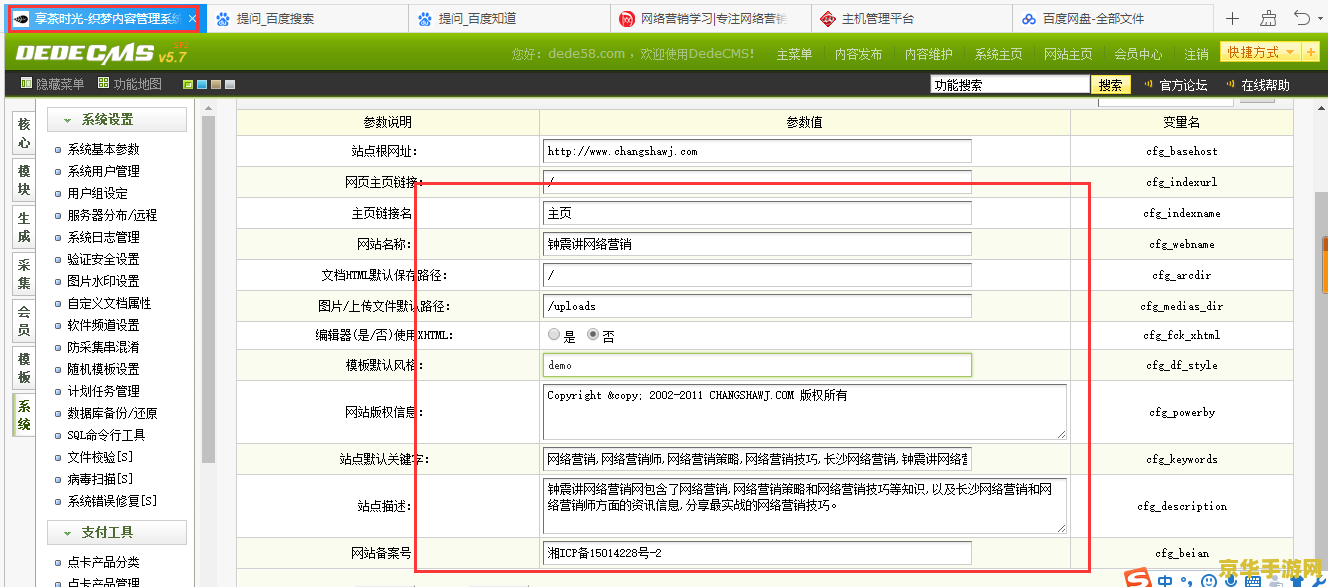Viewport: 1328px width, 587px height.
Task: Select 是 for 编辑器使用XHTML
Action: point(554,335)
